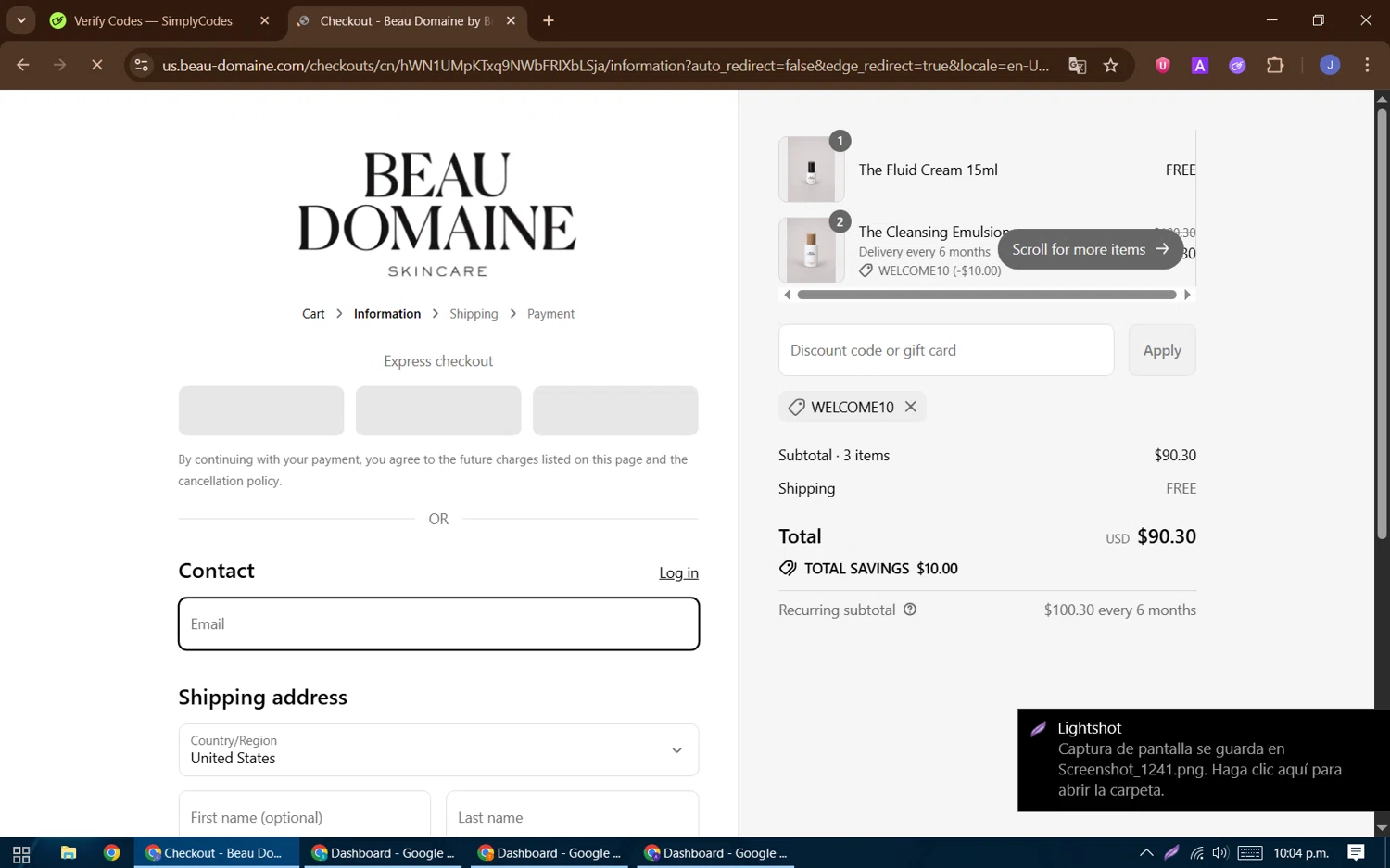Image resolution: width=1390 pixels, height=868 pixels.
Task: Switch to first Dashboard - Google taskbar window
Action: click(383, 853)
